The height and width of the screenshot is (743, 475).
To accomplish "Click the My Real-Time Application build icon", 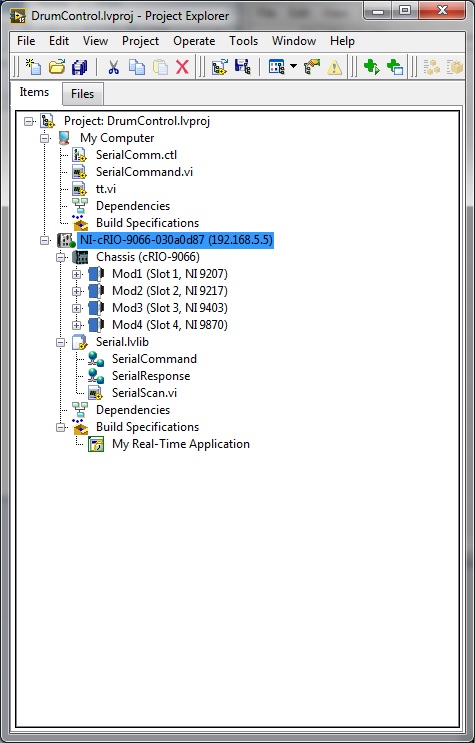I will coord(96,444).
